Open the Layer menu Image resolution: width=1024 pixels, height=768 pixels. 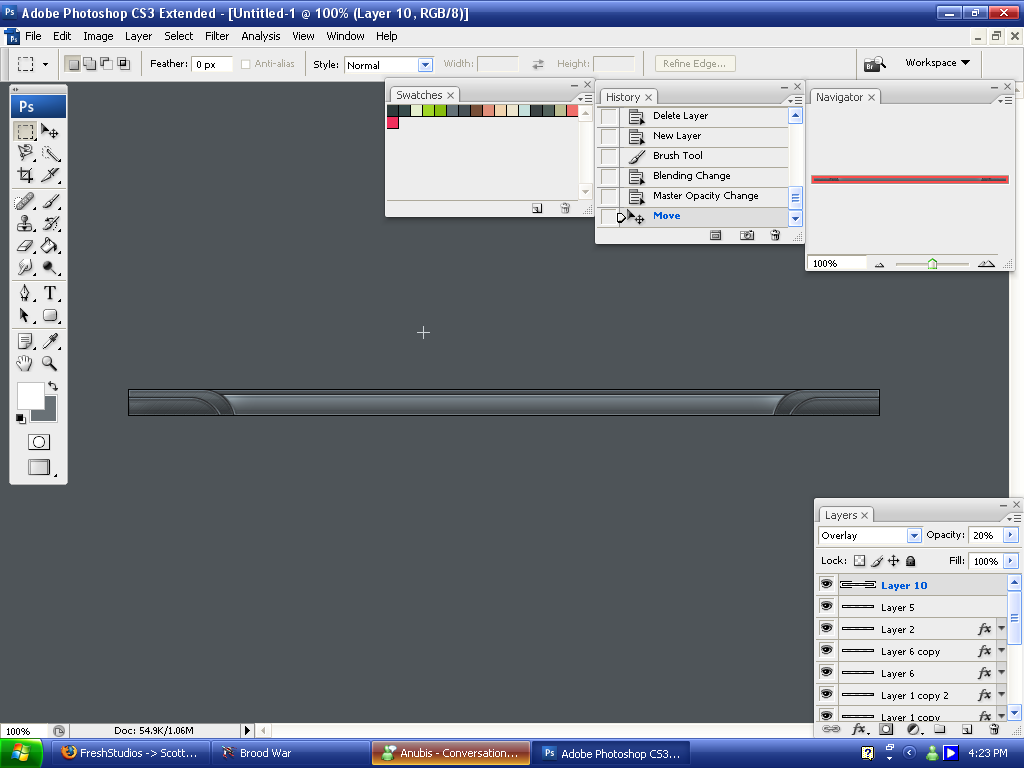pos(138,36)
